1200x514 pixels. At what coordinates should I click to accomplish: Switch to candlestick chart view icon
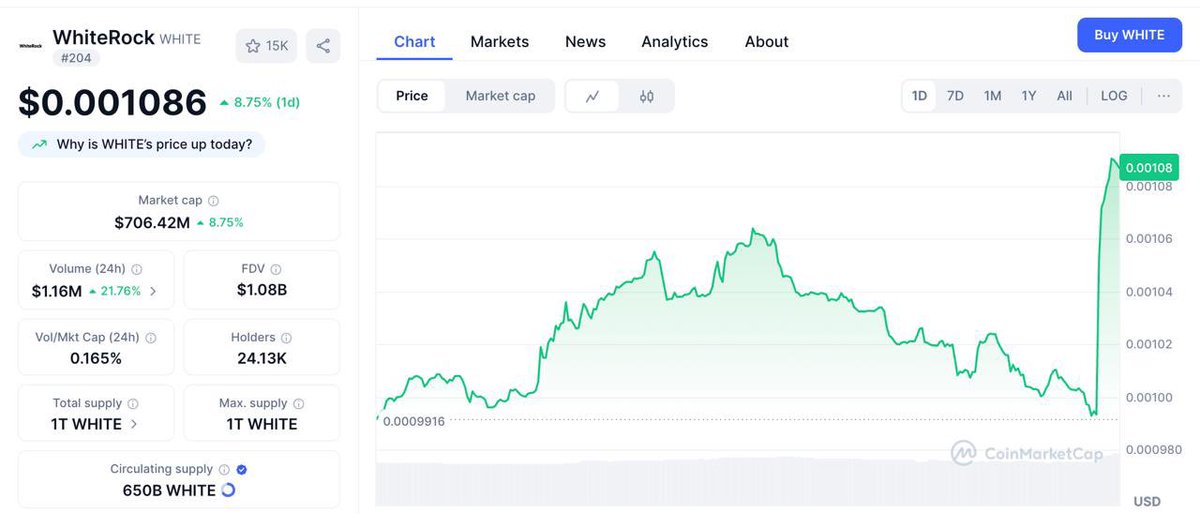647,96
